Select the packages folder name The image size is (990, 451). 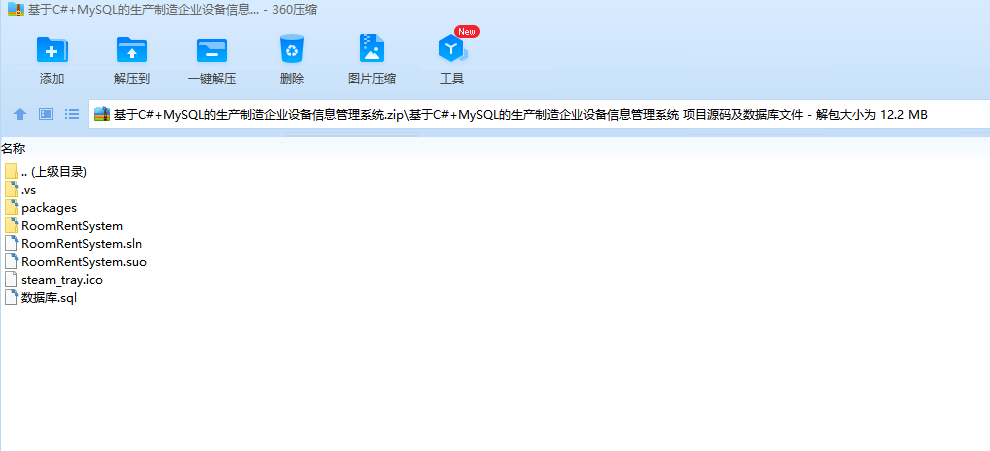click(x=49, y=208)
